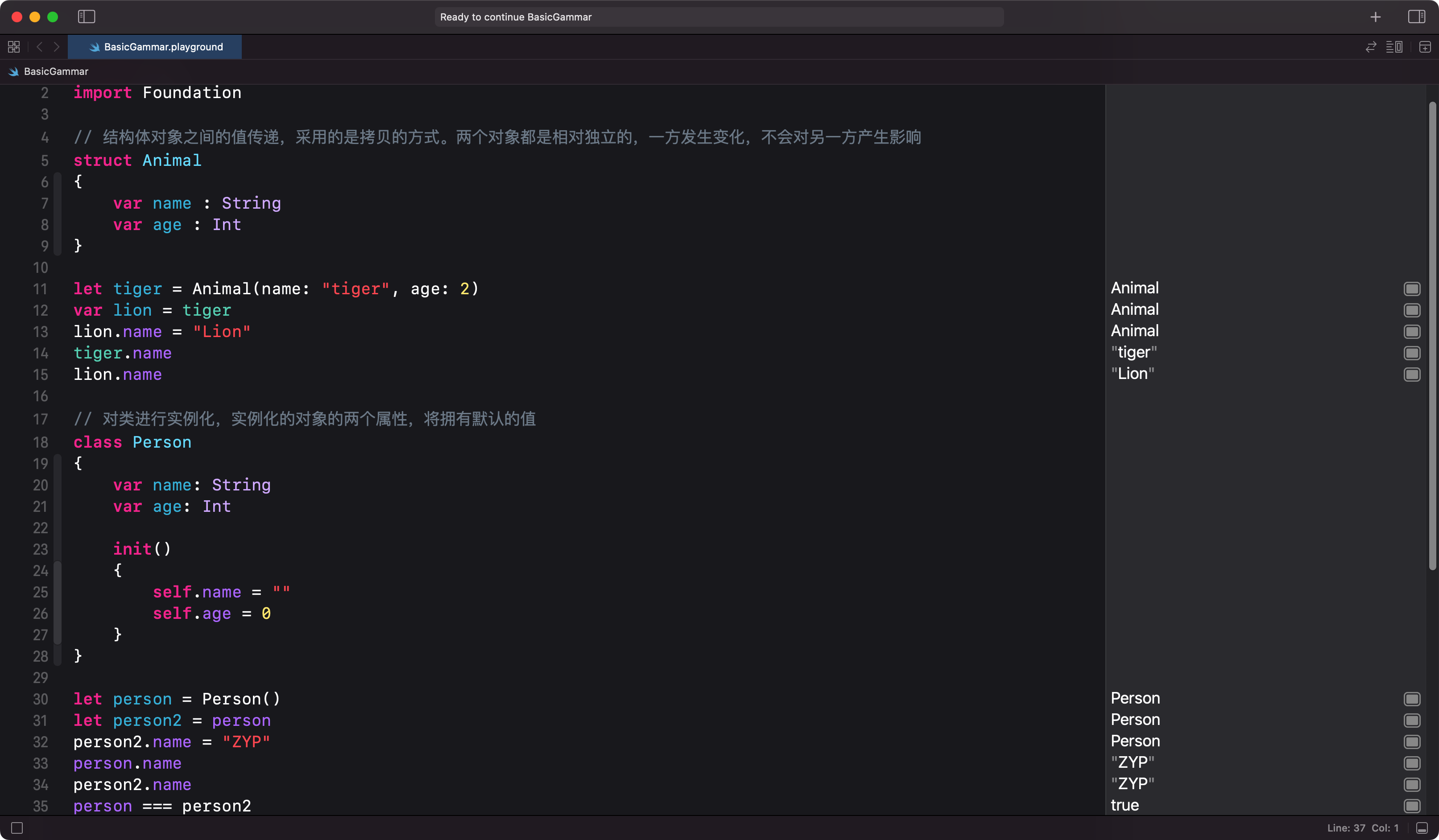Click BasicGammar breadcrumb item
The image size is (1439, 840).
(56, 71)
